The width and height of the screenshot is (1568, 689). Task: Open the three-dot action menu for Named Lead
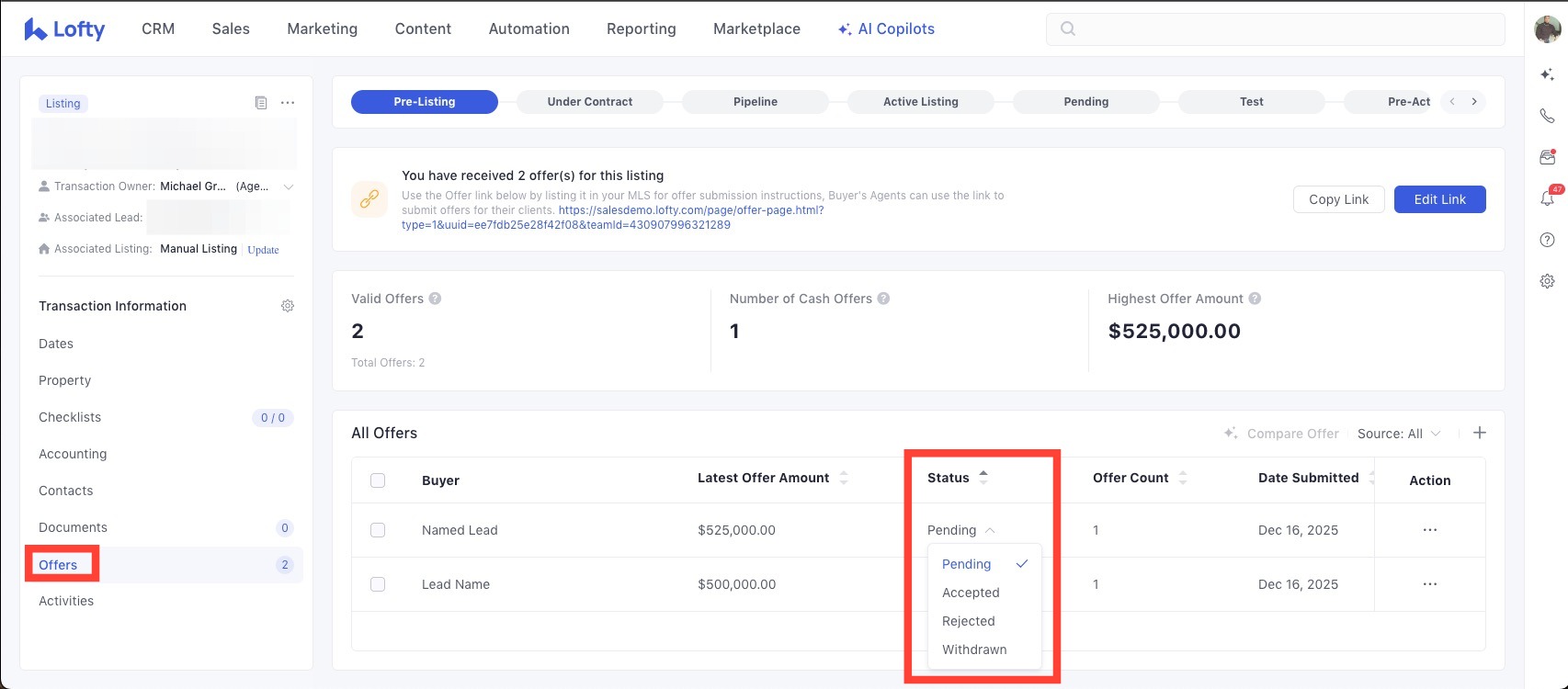coord(1429,530)
